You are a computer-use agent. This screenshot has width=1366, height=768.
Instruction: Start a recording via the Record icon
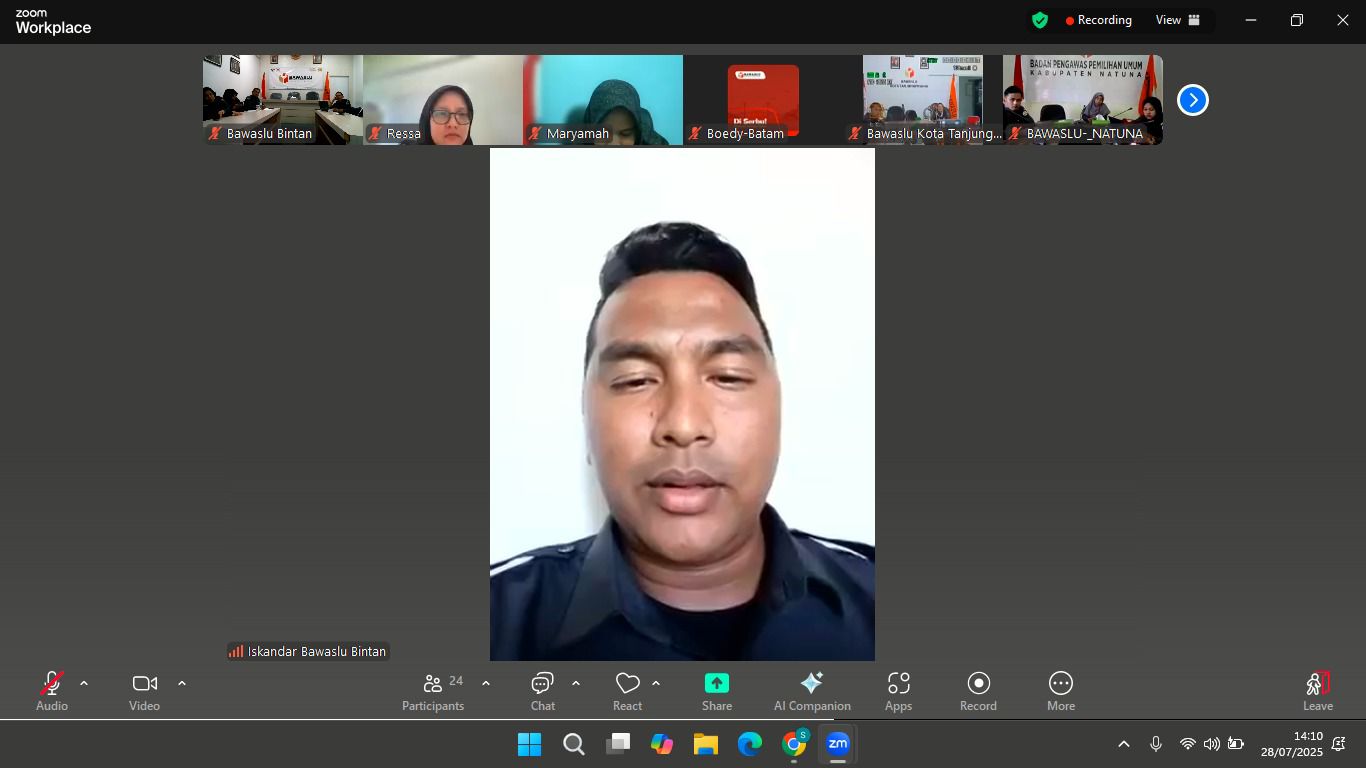coord(977,690)
